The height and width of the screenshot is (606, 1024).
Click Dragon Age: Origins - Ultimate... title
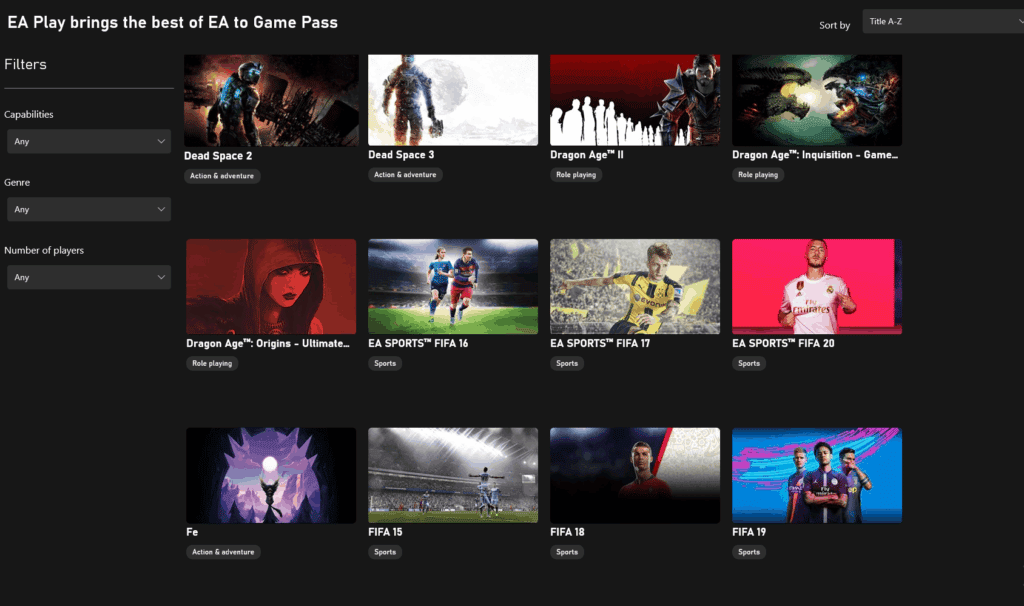pyautogui.click(x=268, y=343)
